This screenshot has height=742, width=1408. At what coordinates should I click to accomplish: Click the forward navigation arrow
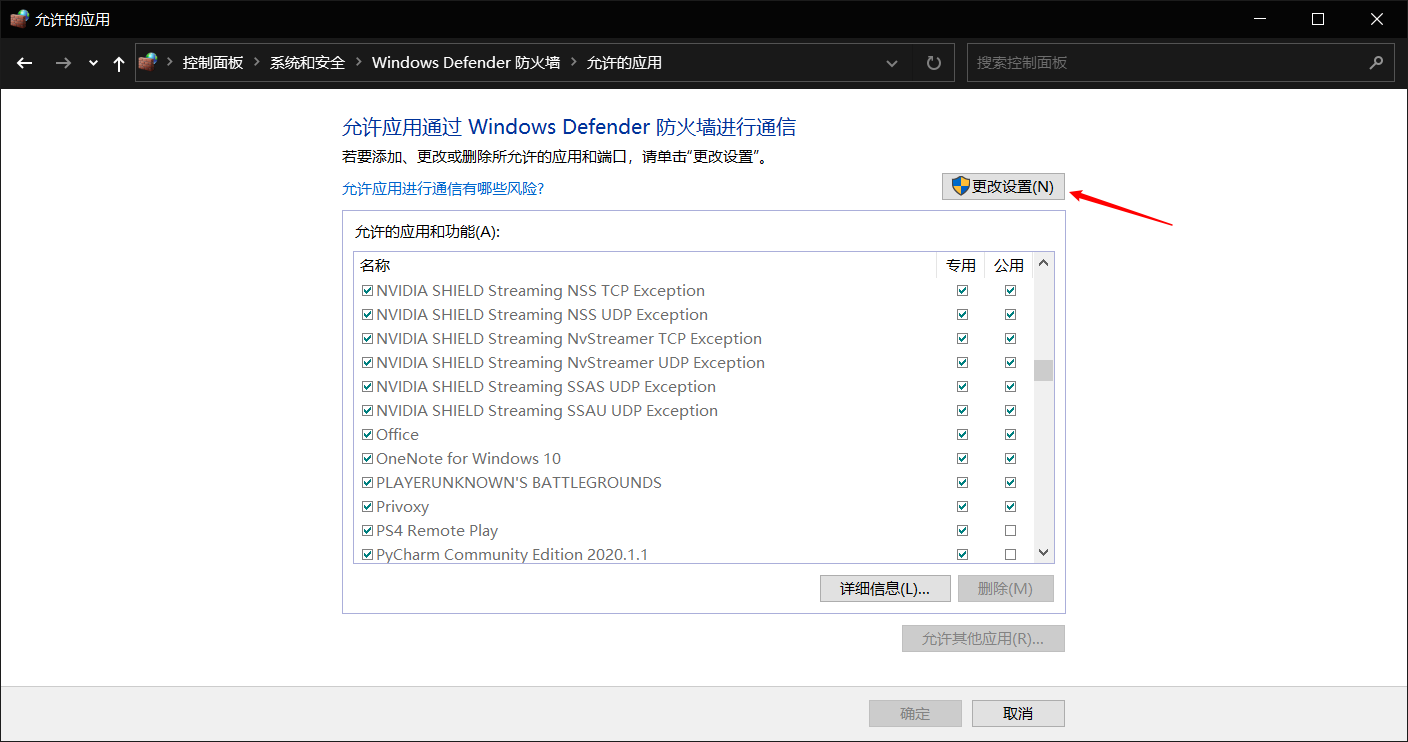63,63
